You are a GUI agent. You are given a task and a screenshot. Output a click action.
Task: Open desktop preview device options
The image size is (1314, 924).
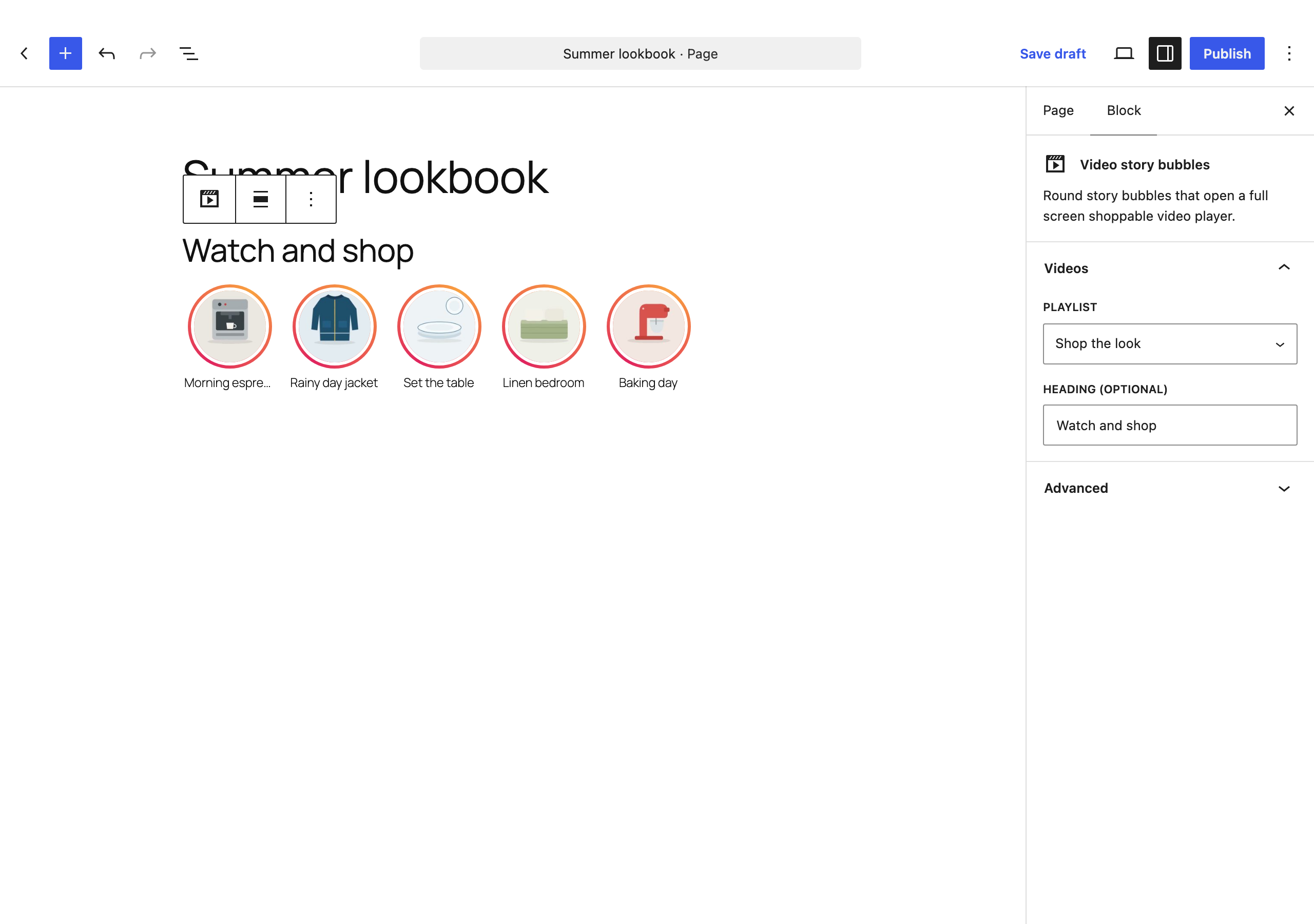coord(1124,53)
